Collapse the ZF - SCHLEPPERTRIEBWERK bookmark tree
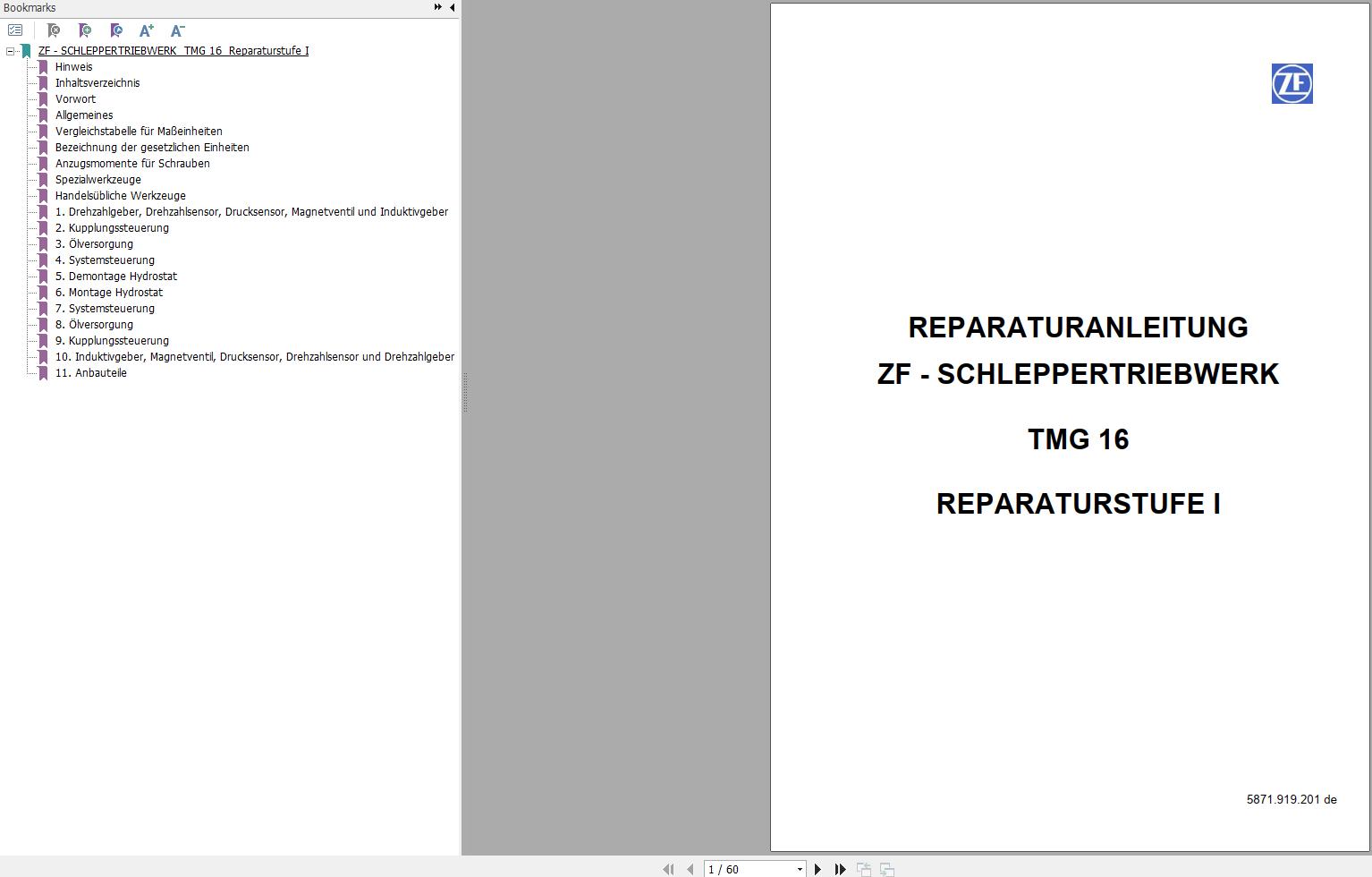 coord(10,51)
